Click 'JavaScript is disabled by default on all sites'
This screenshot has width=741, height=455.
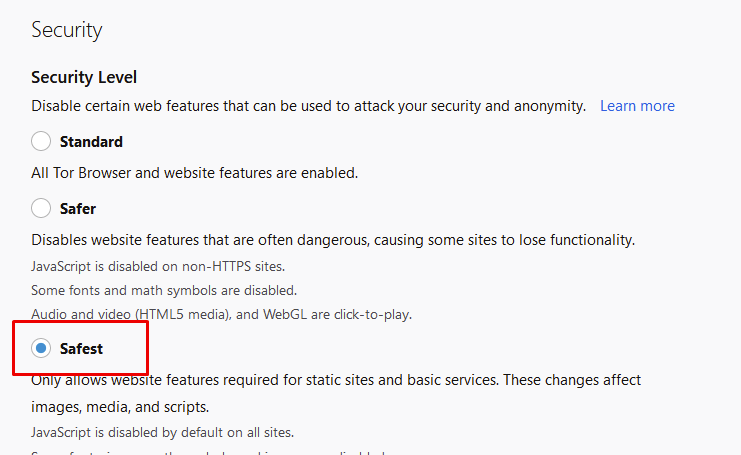click(162, 433)
